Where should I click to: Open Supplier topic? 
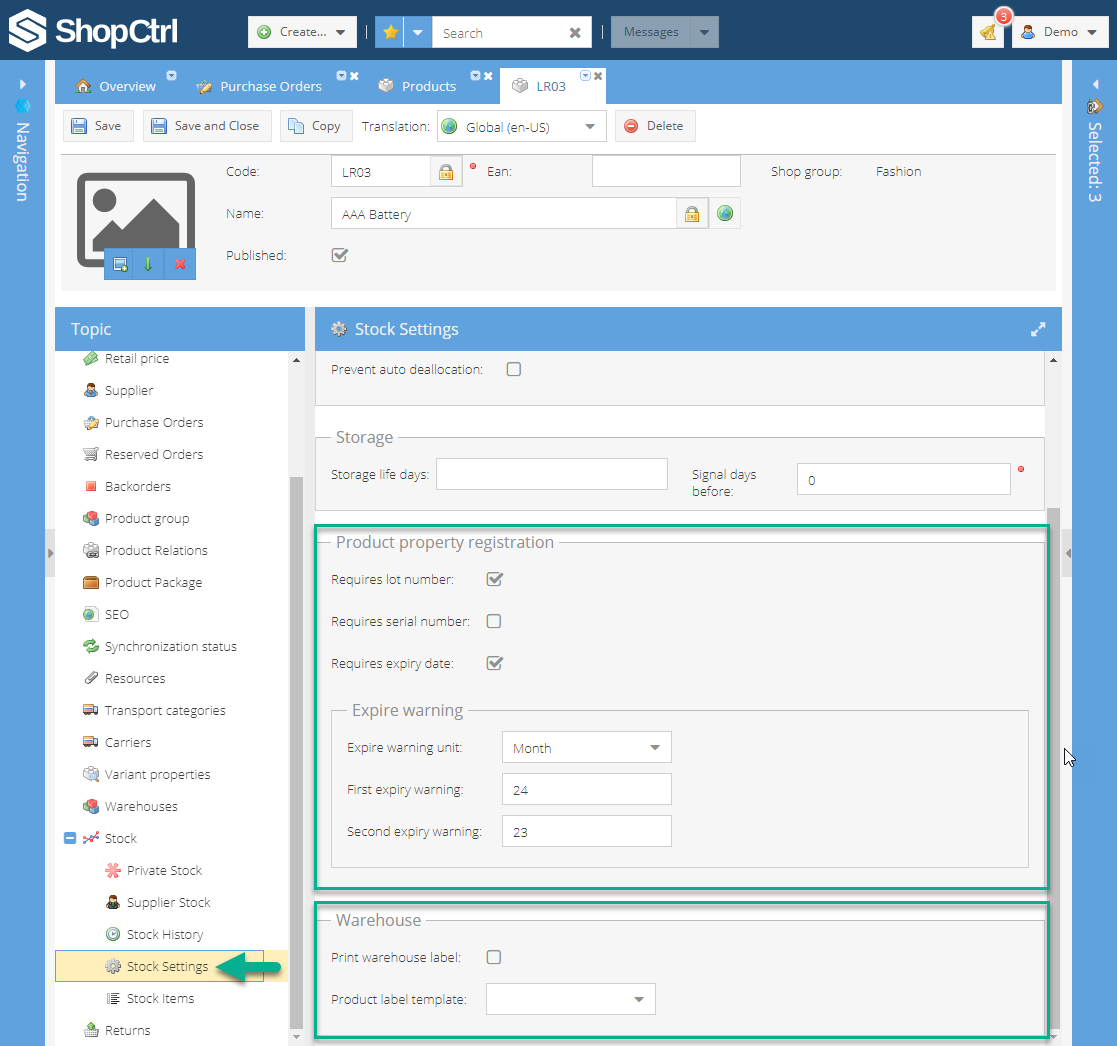(x=129, y=390)
